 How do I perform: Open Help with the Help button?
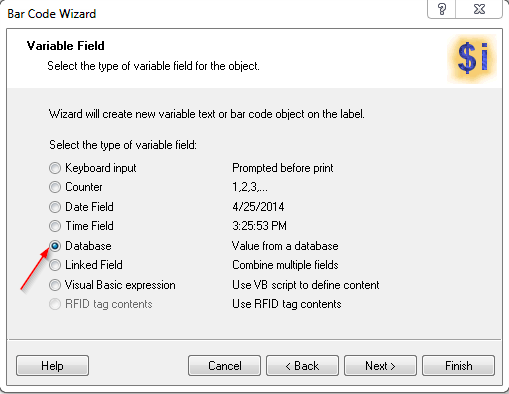click(52, 366)
